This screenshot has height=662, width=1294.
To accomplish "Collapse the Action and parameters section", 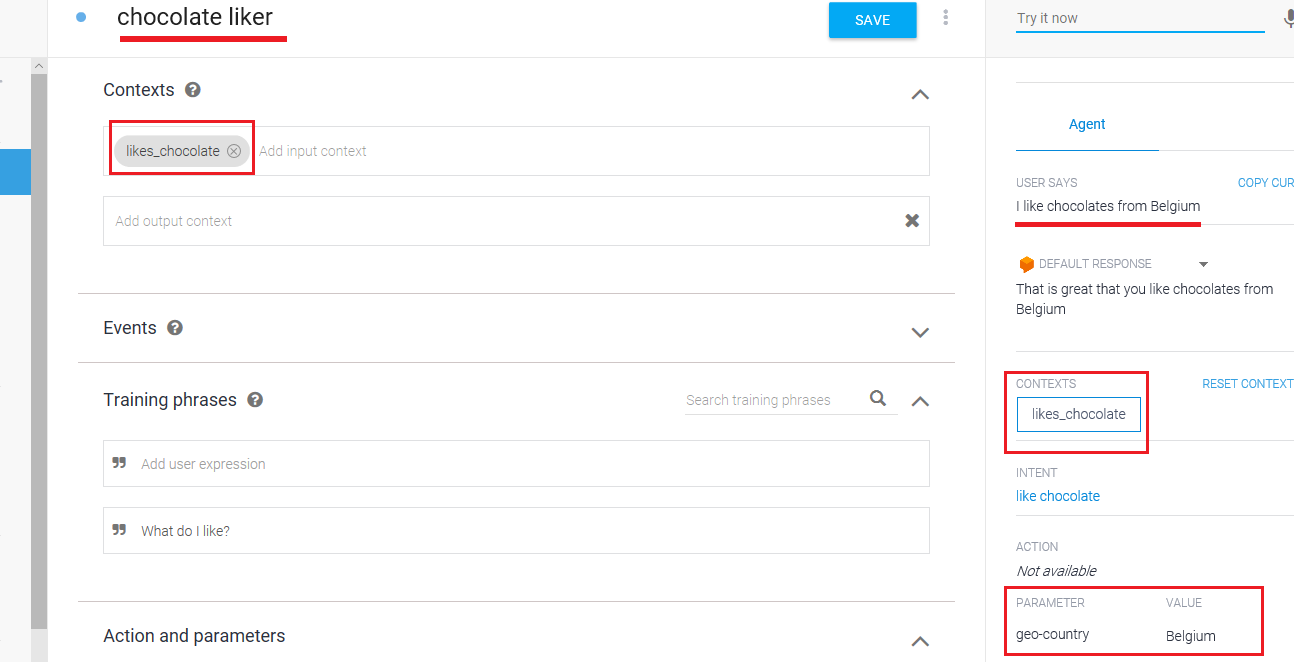I will tap(920, 641).
